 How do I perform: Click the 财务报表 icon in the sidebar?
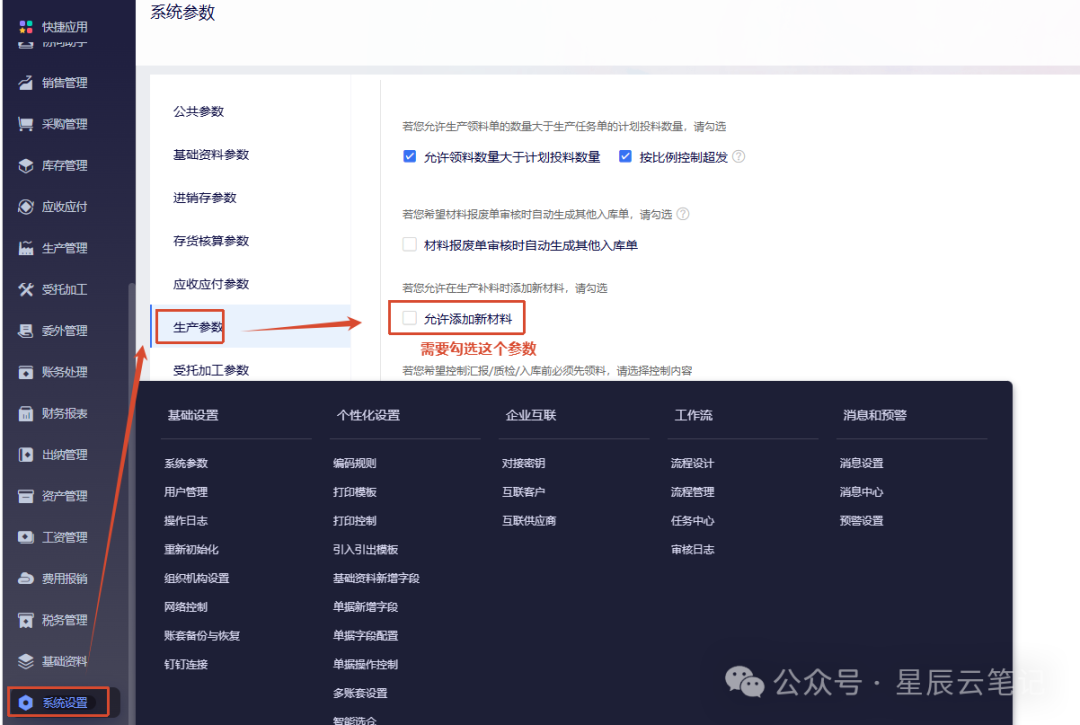point(25,413)
